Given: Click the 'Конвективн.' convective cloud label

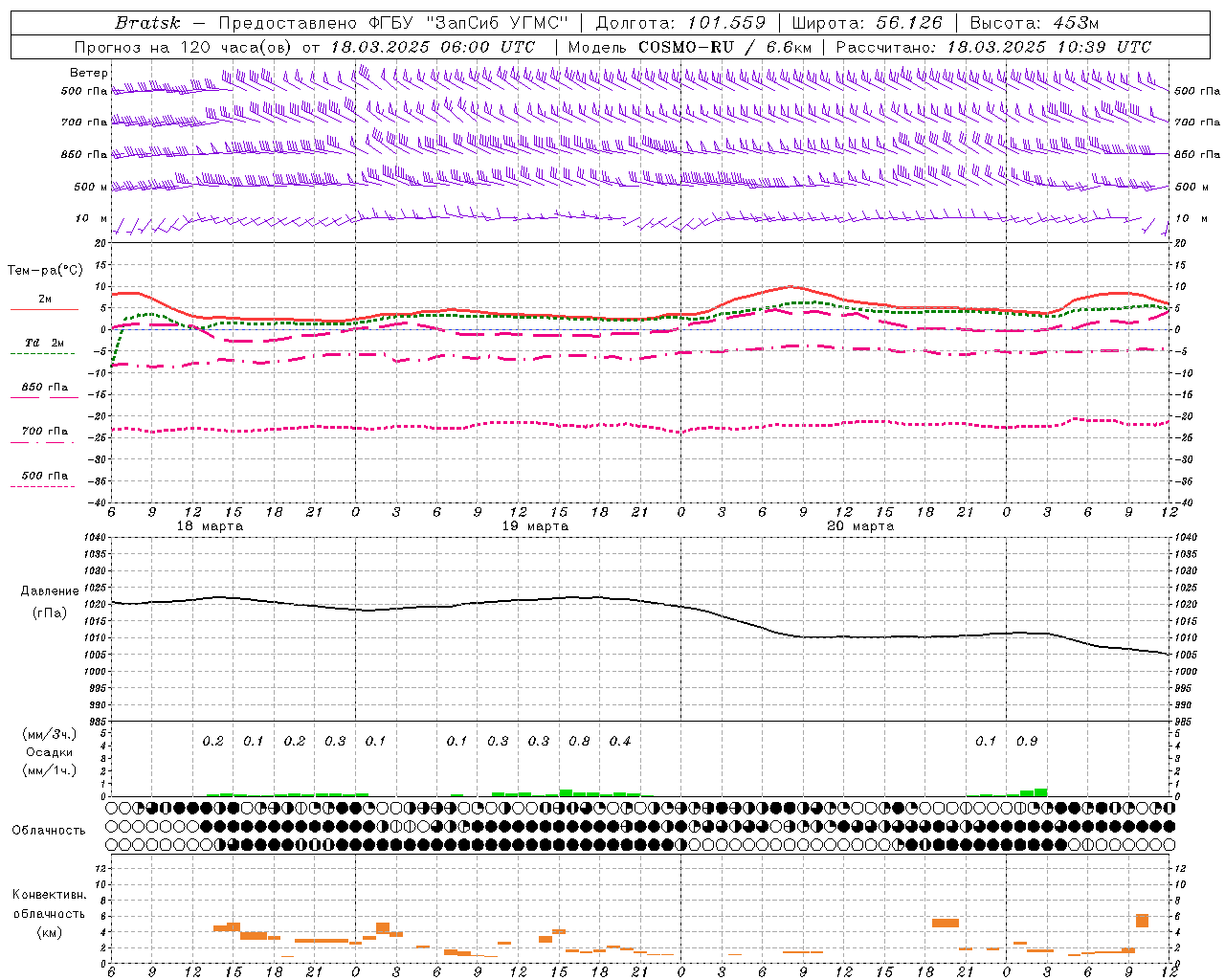Looking at the screenshot, I should tap(49, 895).
